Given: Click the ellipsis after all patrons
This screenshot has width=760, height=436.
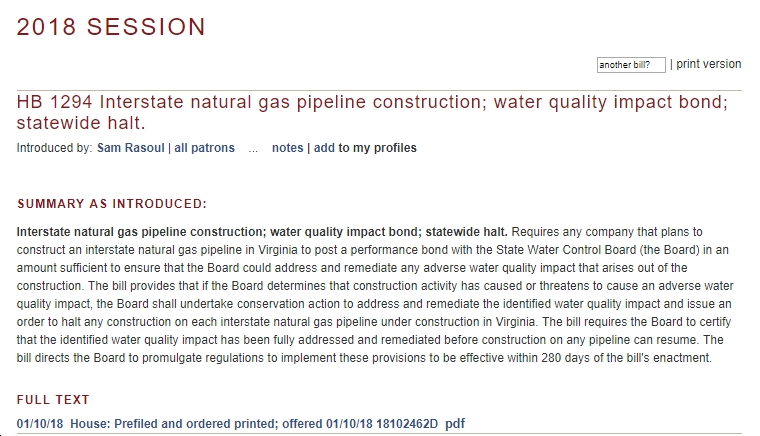Looking at the screenshot, I should pos(253,149).
